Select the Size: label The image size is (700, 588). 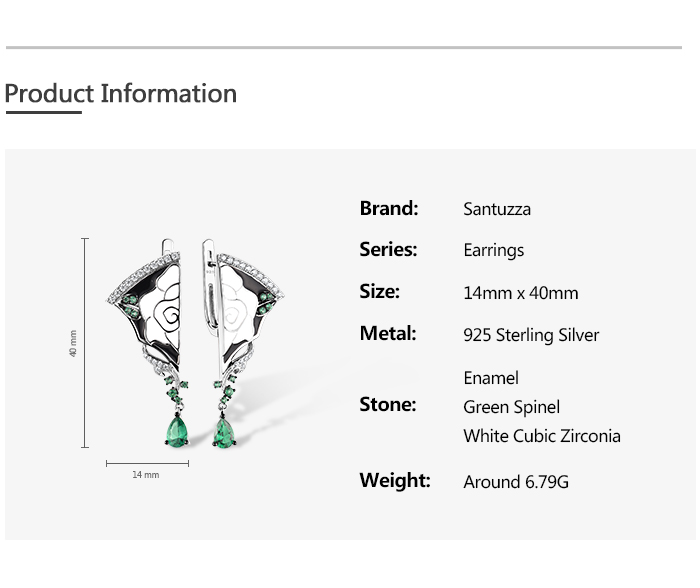[x=379, y=292]
